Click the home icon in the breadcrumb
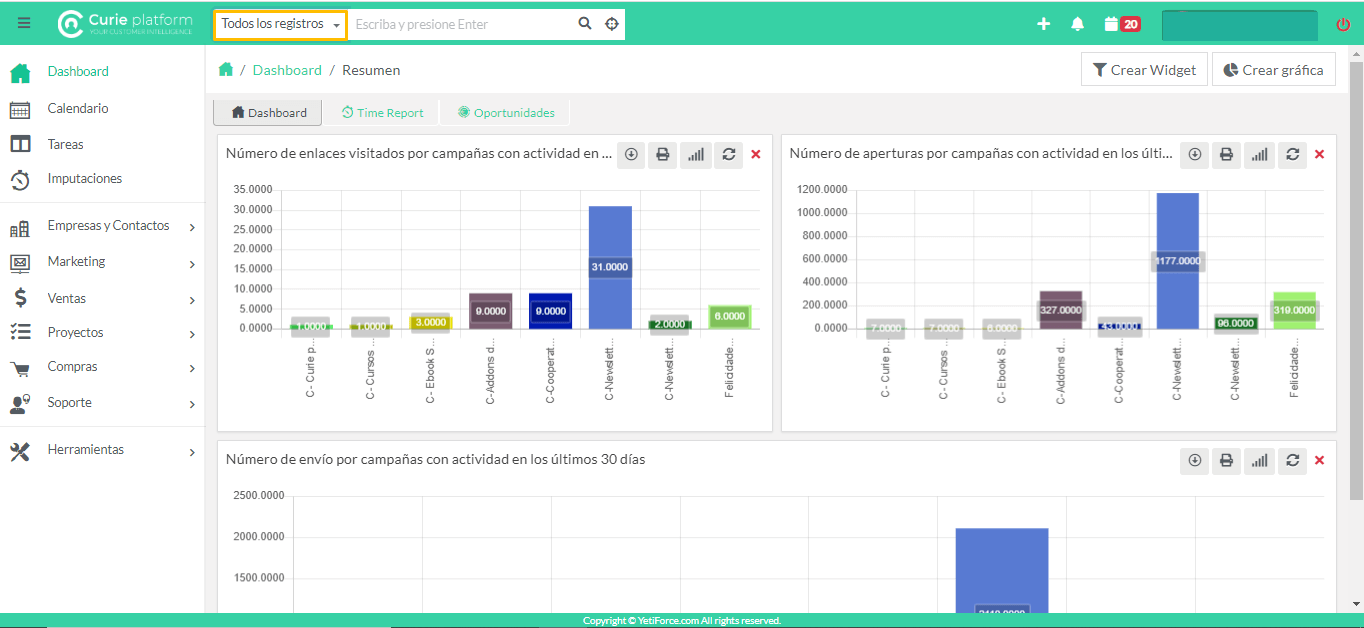 (226, 69)
